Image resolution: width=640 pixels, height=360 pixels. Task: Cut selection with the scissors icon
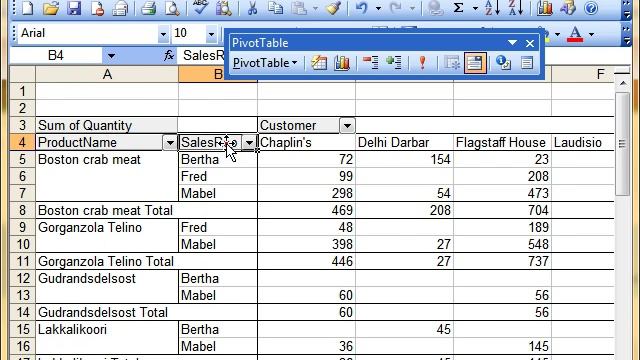pos(252,7)
